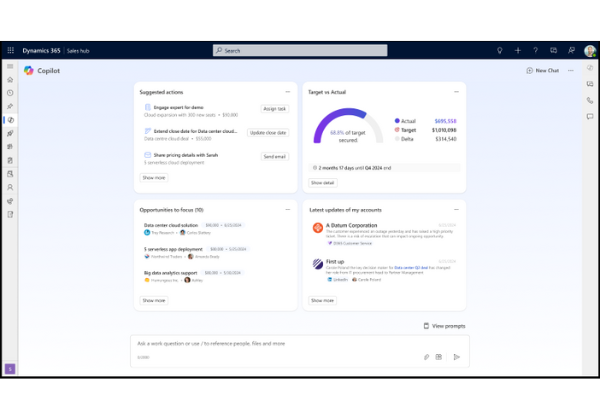Click the purple Actual legend swatch
This screenshot has height=420, width=600.
point(398,120)
